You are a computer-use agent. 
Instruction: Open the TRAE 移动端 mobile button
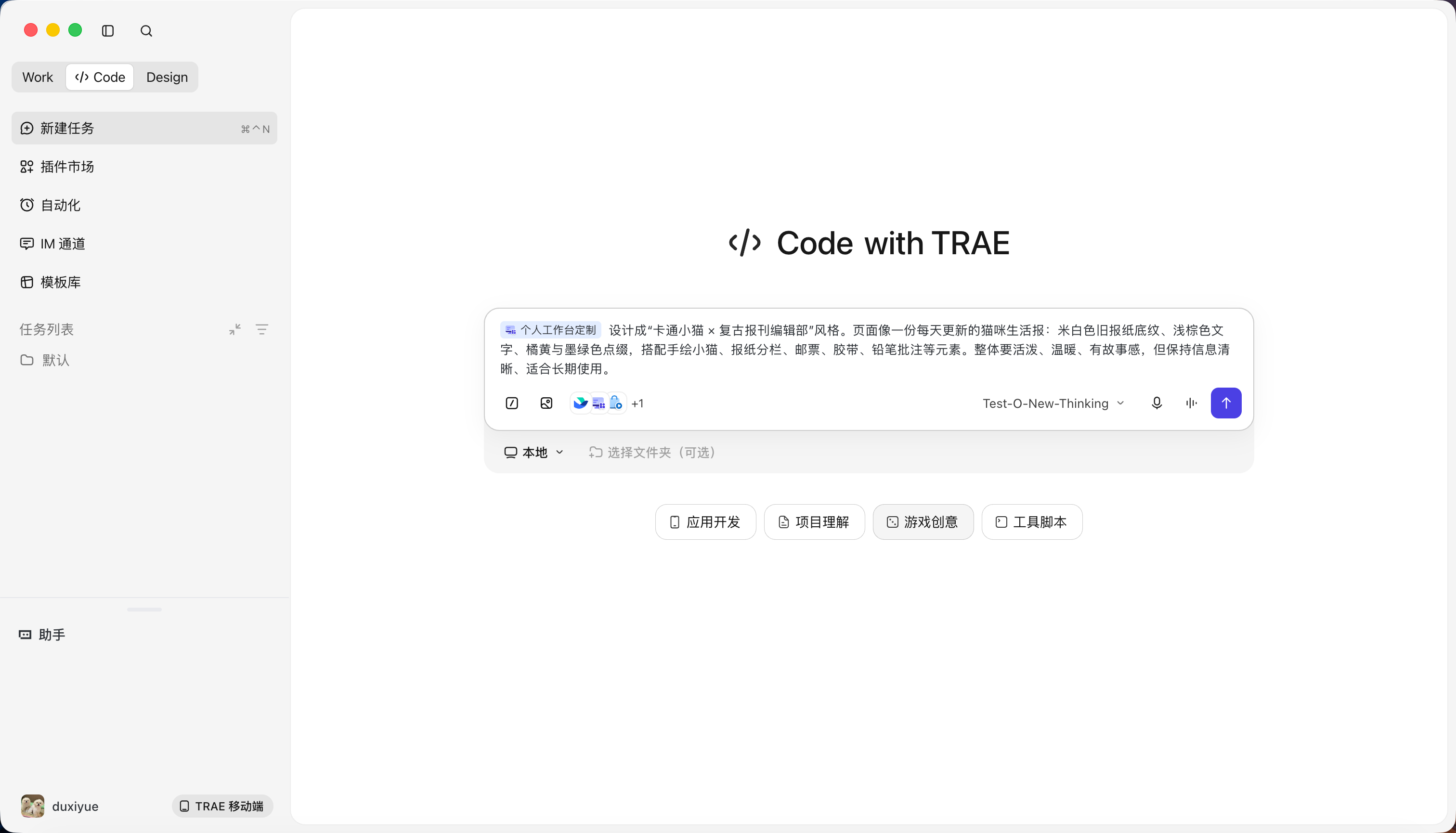click(x=222, y=806)
